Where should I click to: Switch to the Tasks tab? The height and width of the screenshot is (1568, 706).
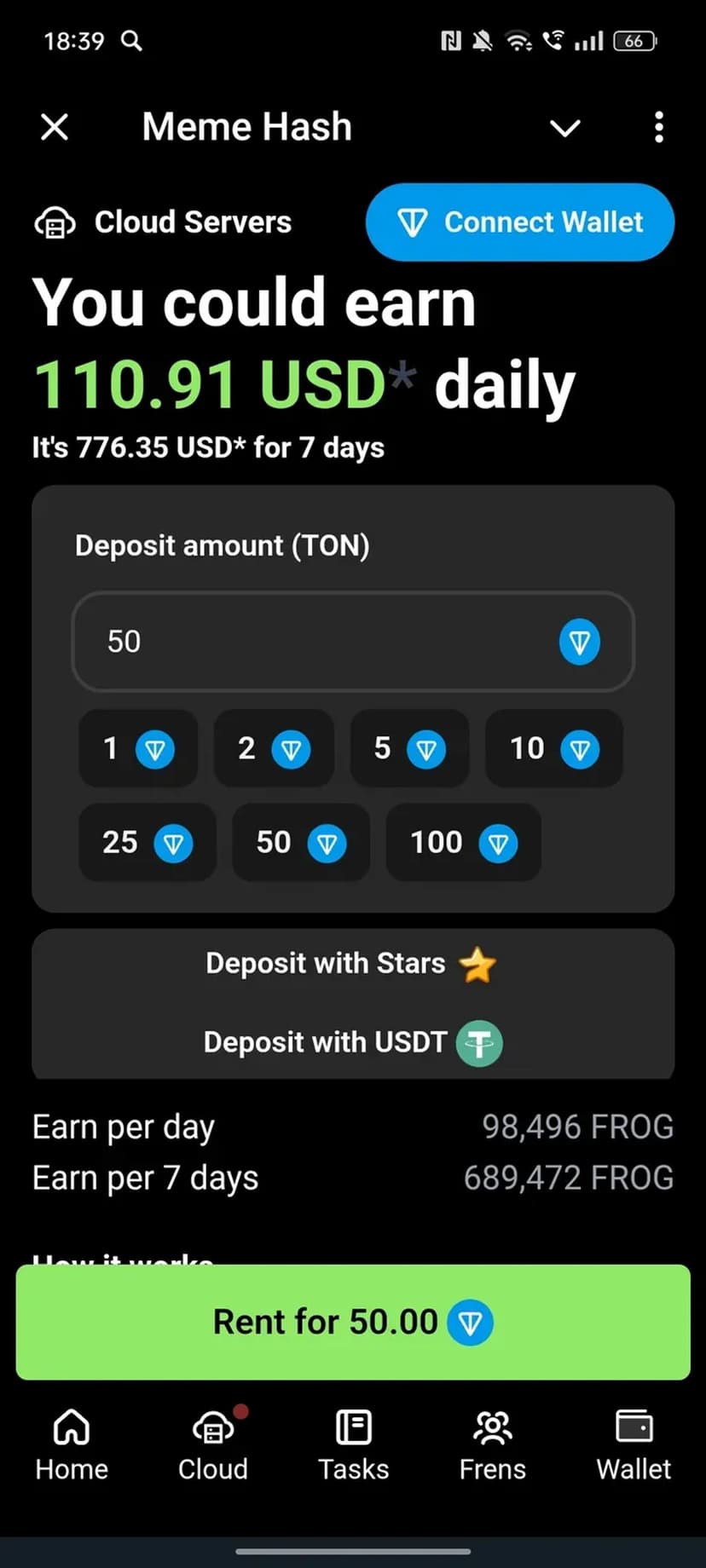pyautogui.click(x=353, y=1444)
